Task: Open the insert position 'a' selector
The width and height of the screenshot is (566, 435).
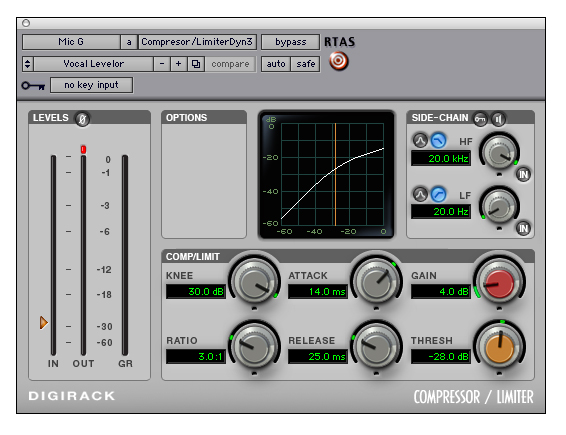Action: pos(129,42)
